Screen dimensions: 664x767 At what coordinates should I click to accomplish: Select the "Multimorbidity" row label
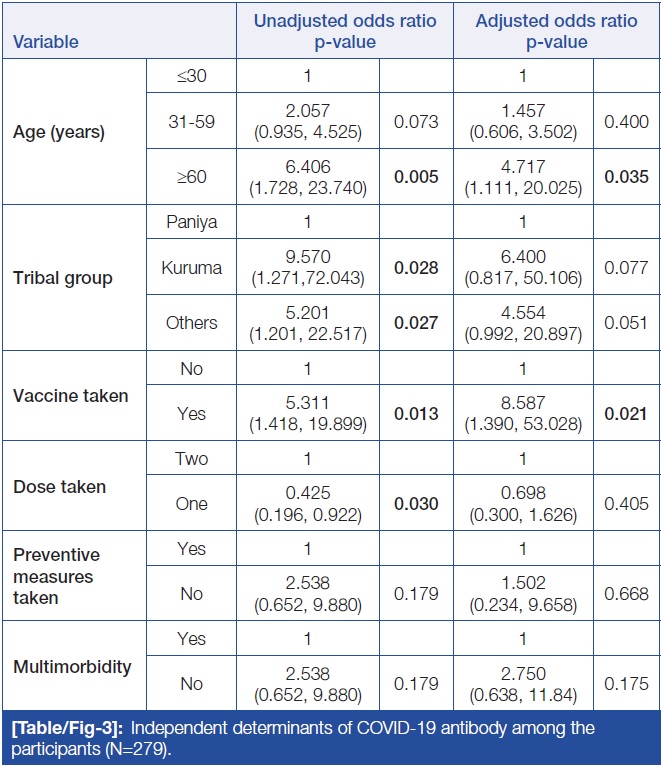coord(70,666)
